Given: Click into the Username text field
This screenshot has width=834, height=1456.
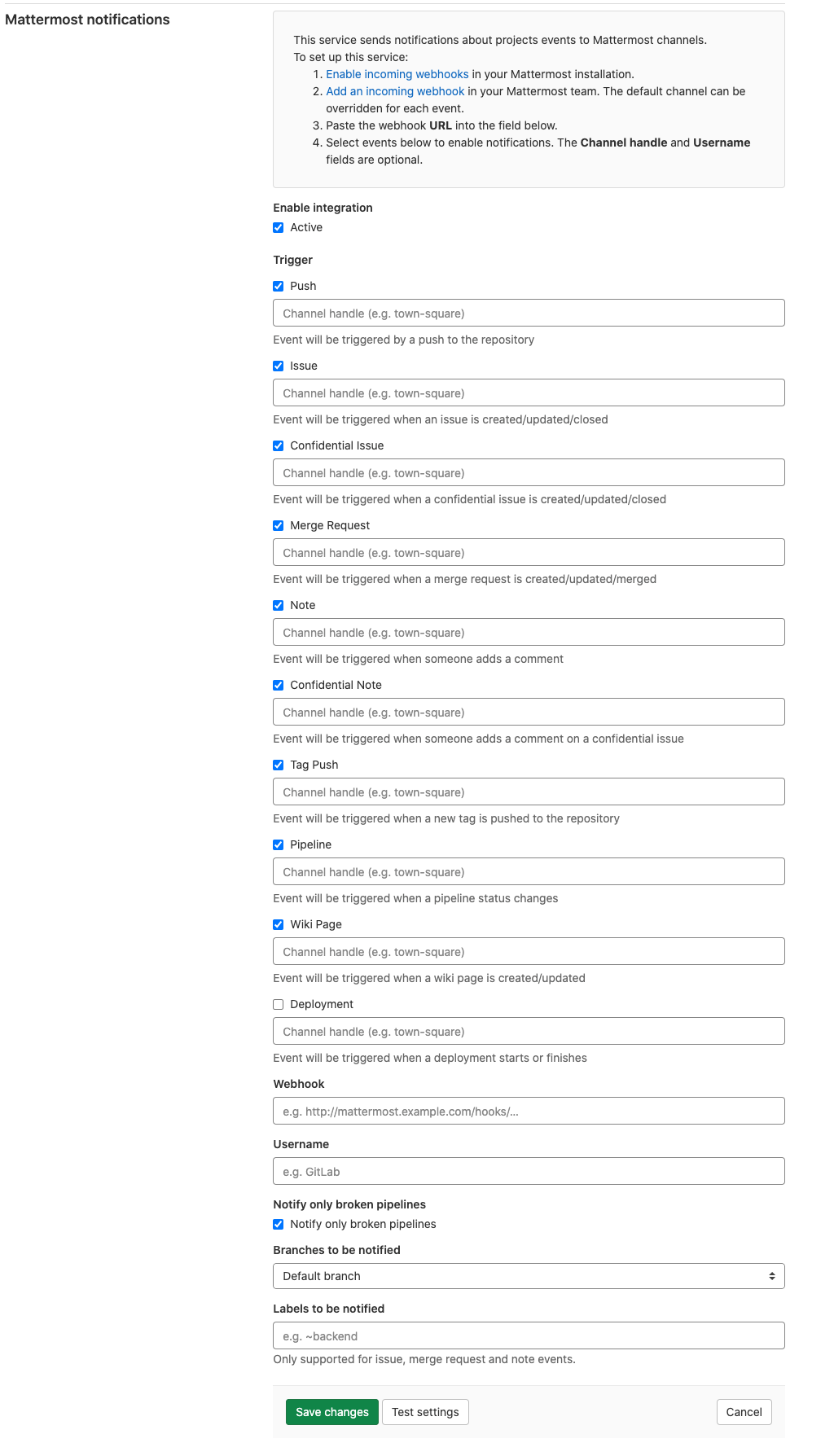Looking at the screenshot, I should pyautogui.click(x=529, y=1172).
